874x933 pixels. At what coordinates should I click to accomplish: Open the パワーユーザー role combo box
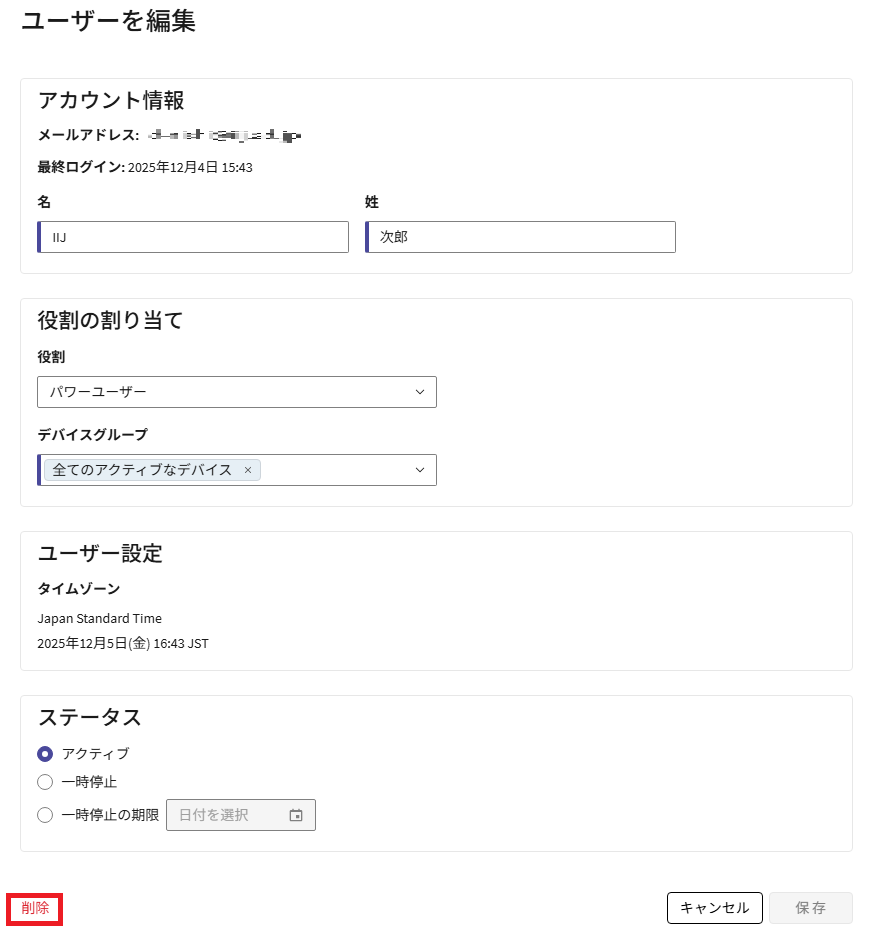tap(236, 392)
